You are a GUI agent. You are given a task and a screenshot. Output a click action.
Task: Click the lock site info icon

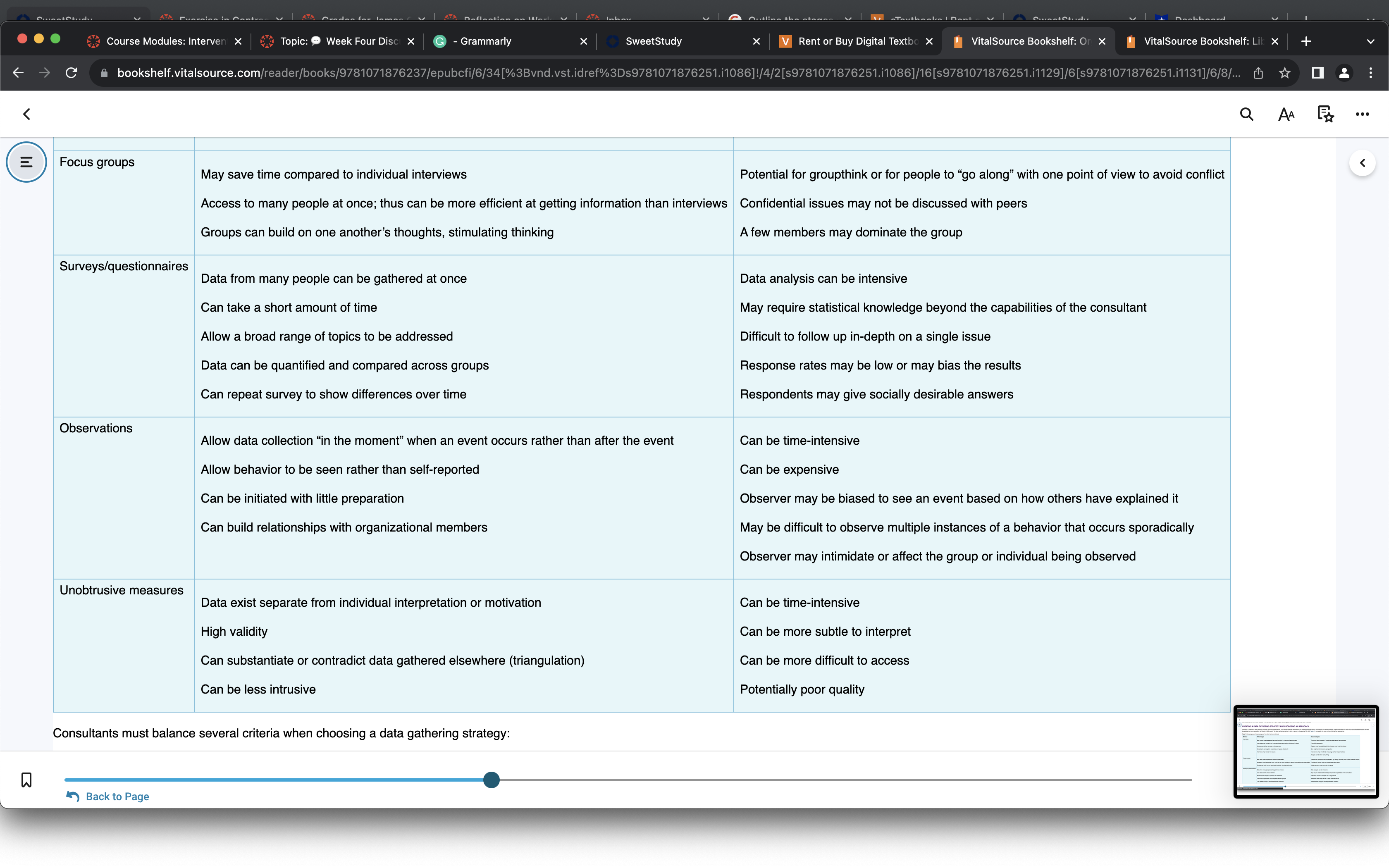(104, 73)
